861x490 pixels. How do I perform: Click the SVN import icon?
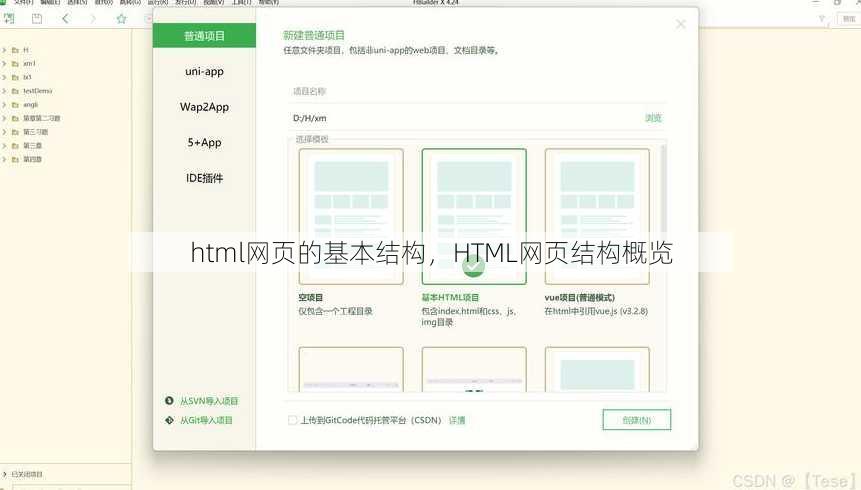coord(169,401)
